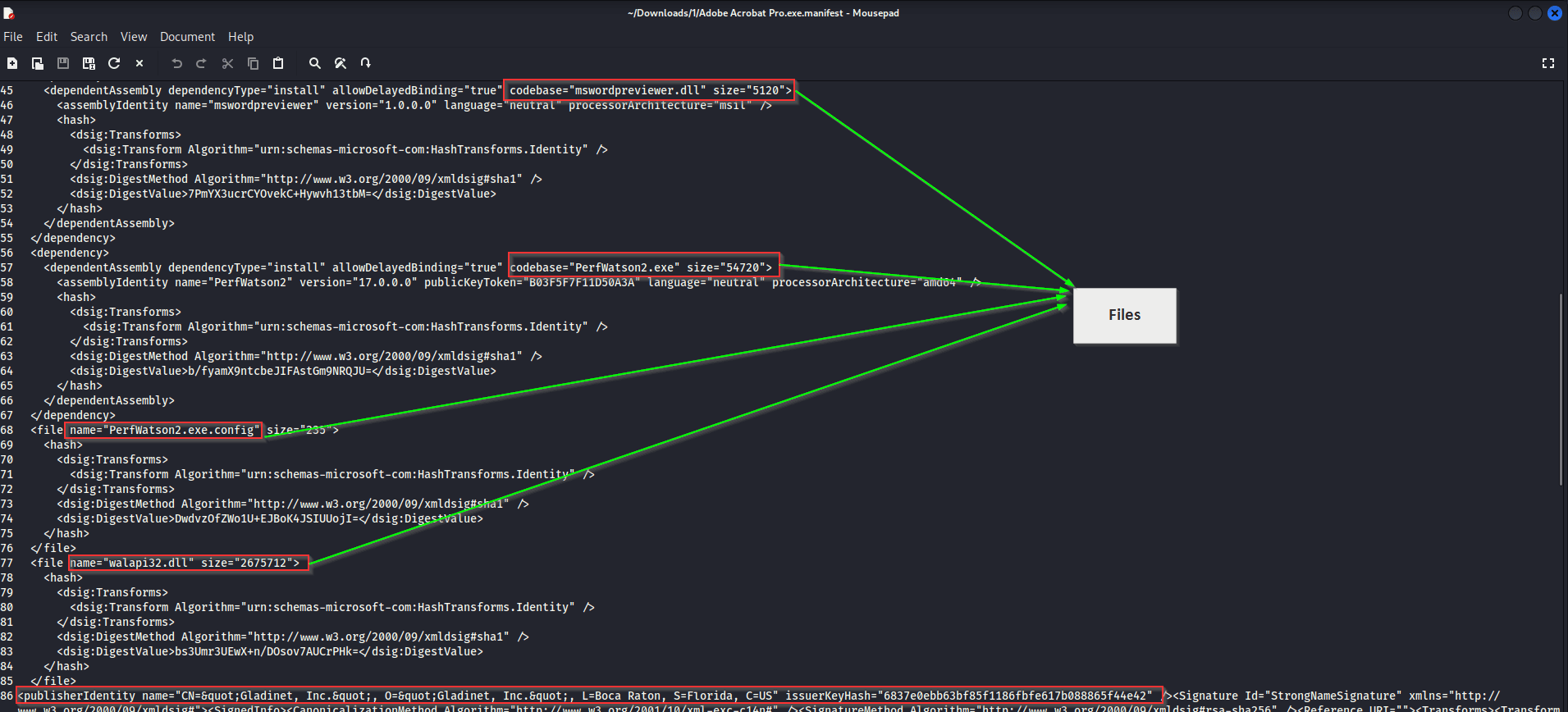Click the closing </hash> tag on line 84
This screenshot has height=712, width=1568.
tap(66, 666)
